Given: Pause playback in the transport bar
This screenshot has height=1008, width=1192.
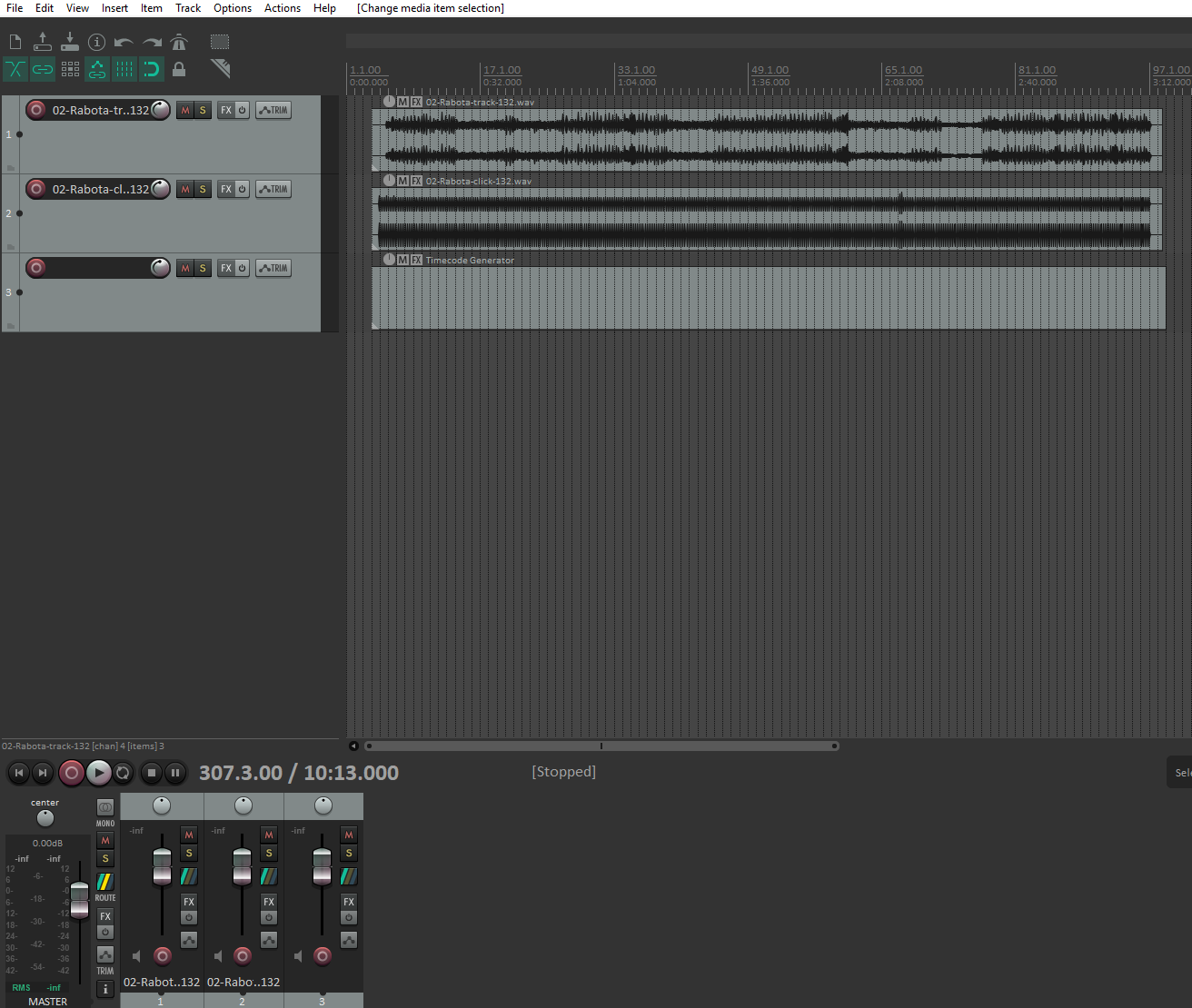Looking at the screenshot, I should tap(175, 773).
